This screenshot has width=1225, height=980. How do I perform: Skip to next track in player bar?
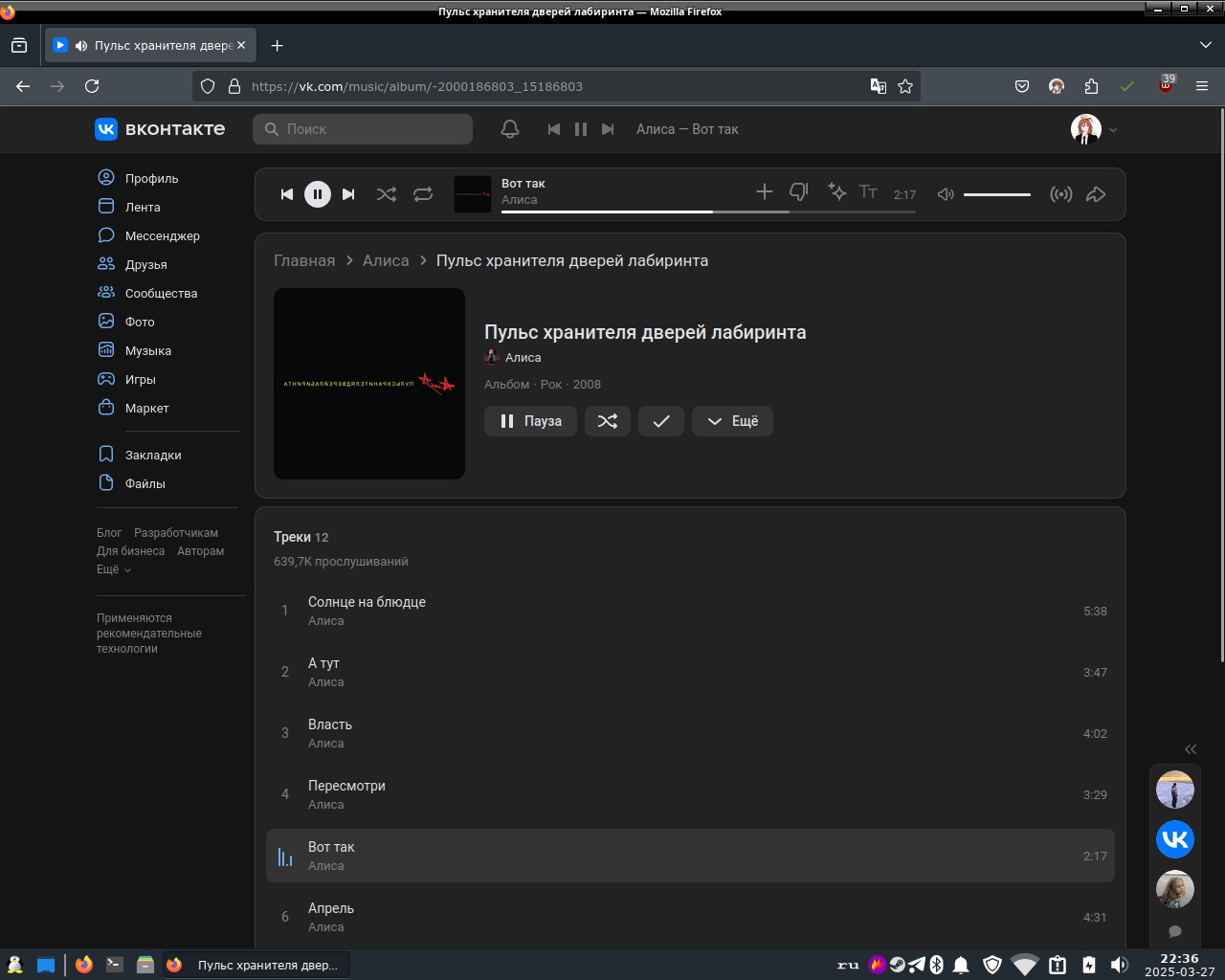(x=348, y=194)
